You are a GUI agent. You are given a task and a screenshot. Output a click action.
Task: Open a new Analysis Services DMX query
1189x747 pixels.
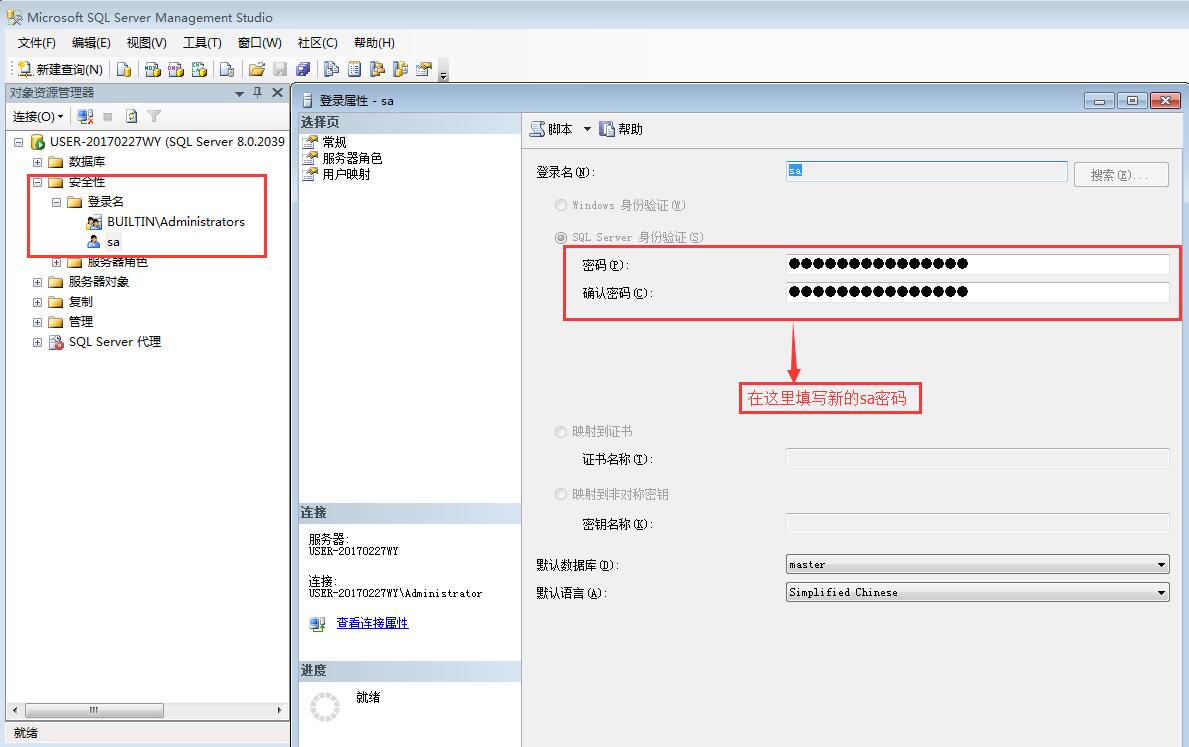[176, 70]
